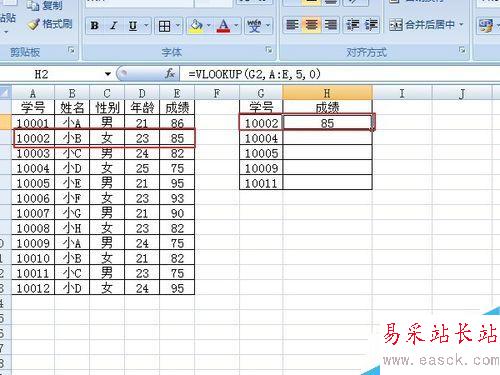Viewport: 500px width, 375px height.
Task: Click header cell 姓名
Action: tap(72, 108)
